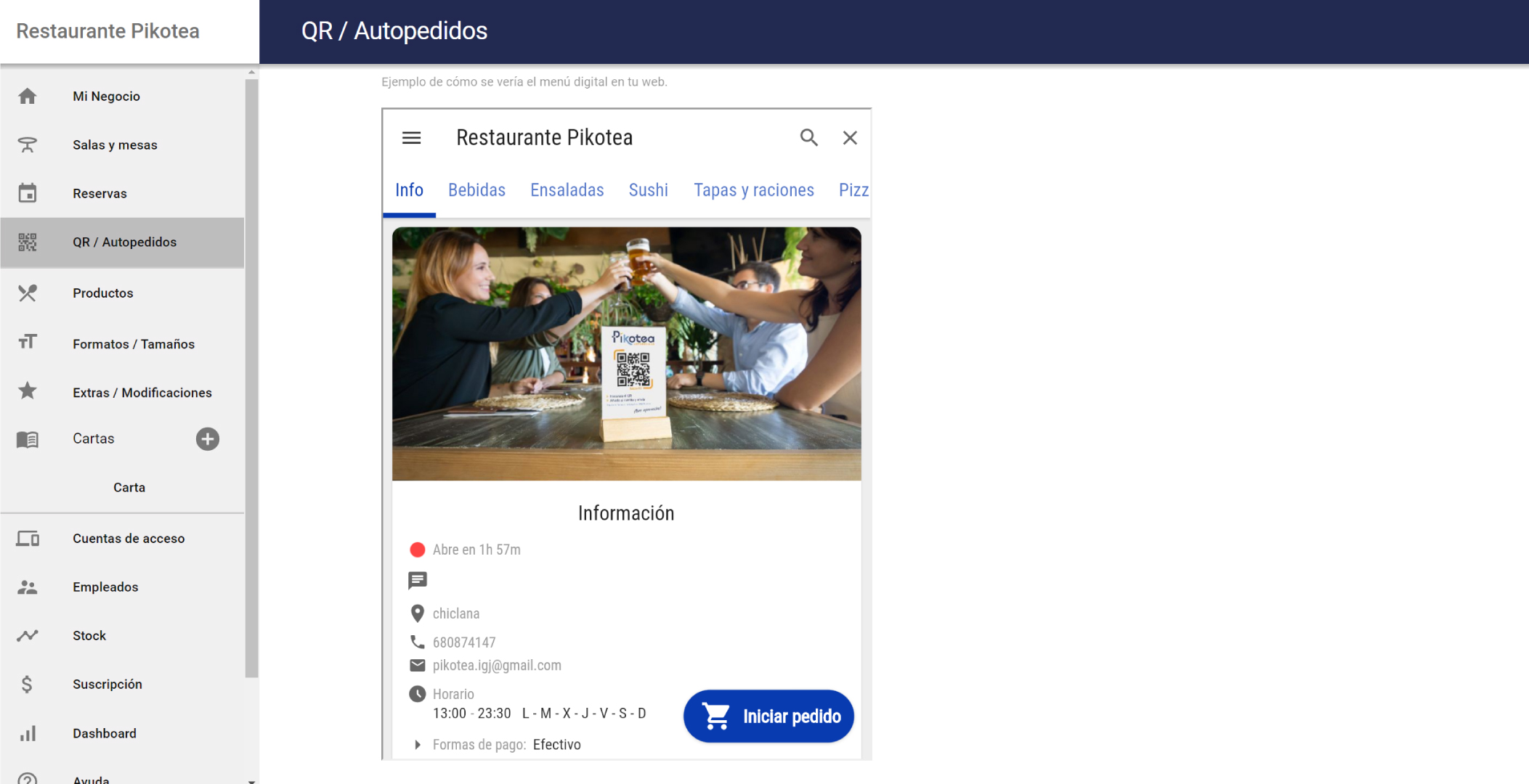Add a new carta with plus icon

(x=208, y=438)
